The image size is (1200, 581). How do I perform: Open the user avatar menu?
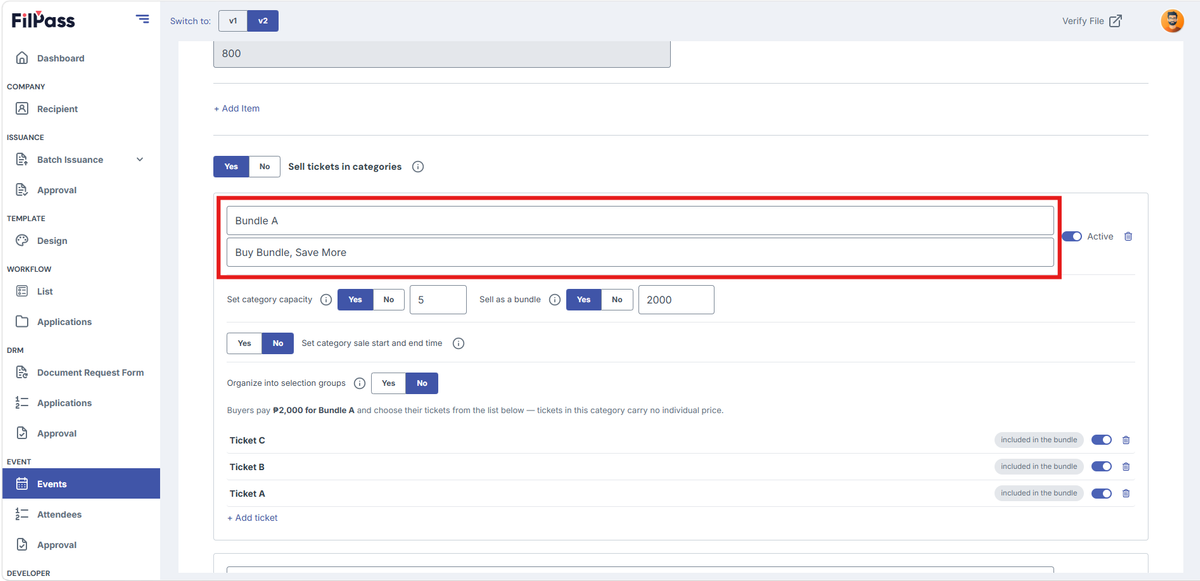(x=1172, y=21)
